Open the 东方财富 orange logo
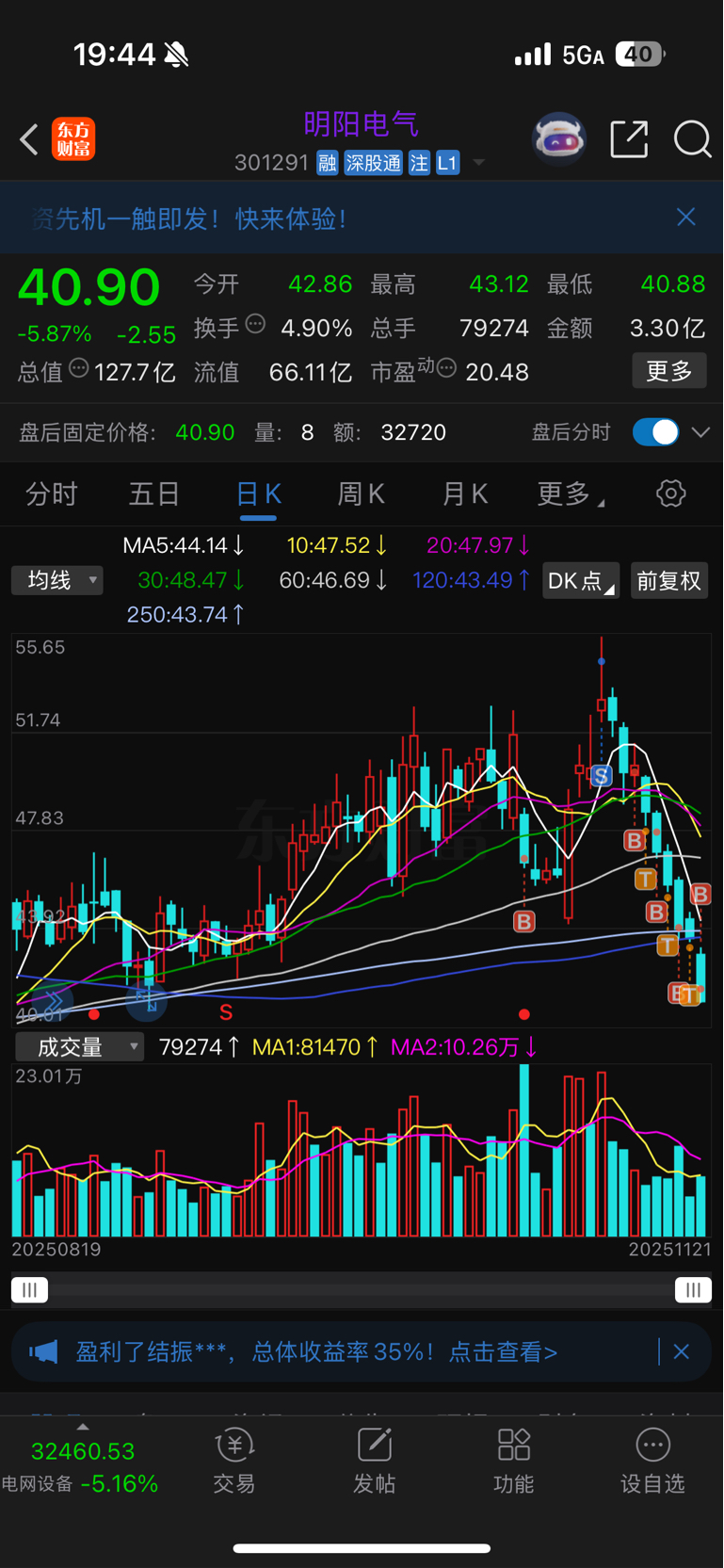The height and width of the screenshot is (1568, 724). click(73, 139)
